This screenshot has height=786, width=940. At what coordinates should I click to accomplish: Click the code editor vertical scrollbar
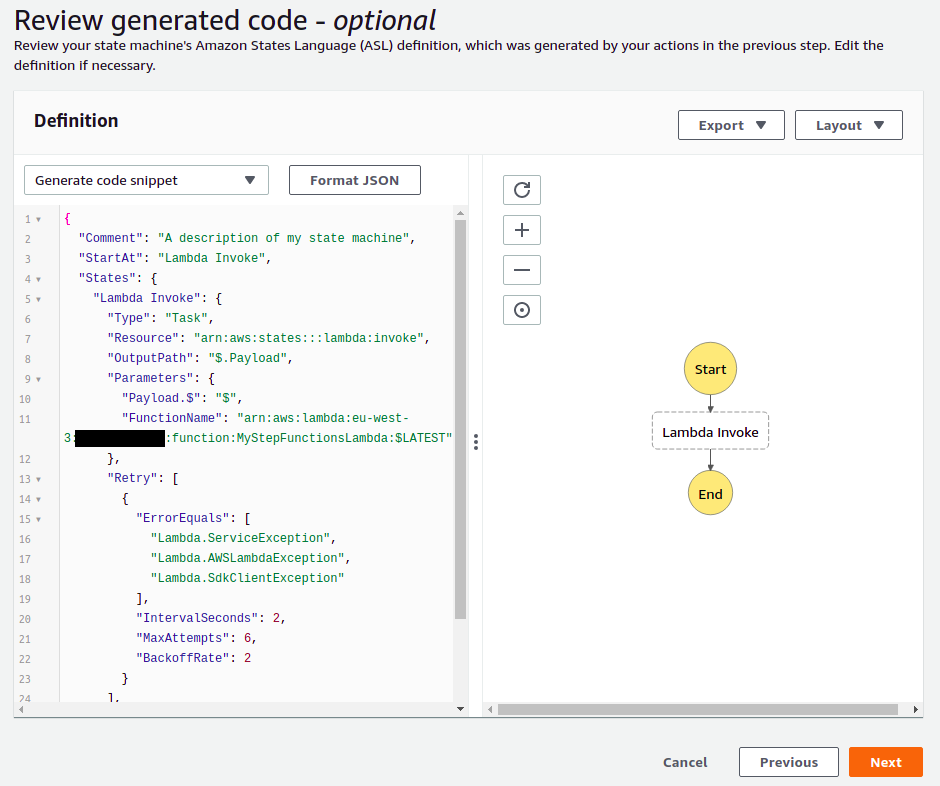[460, 420]
